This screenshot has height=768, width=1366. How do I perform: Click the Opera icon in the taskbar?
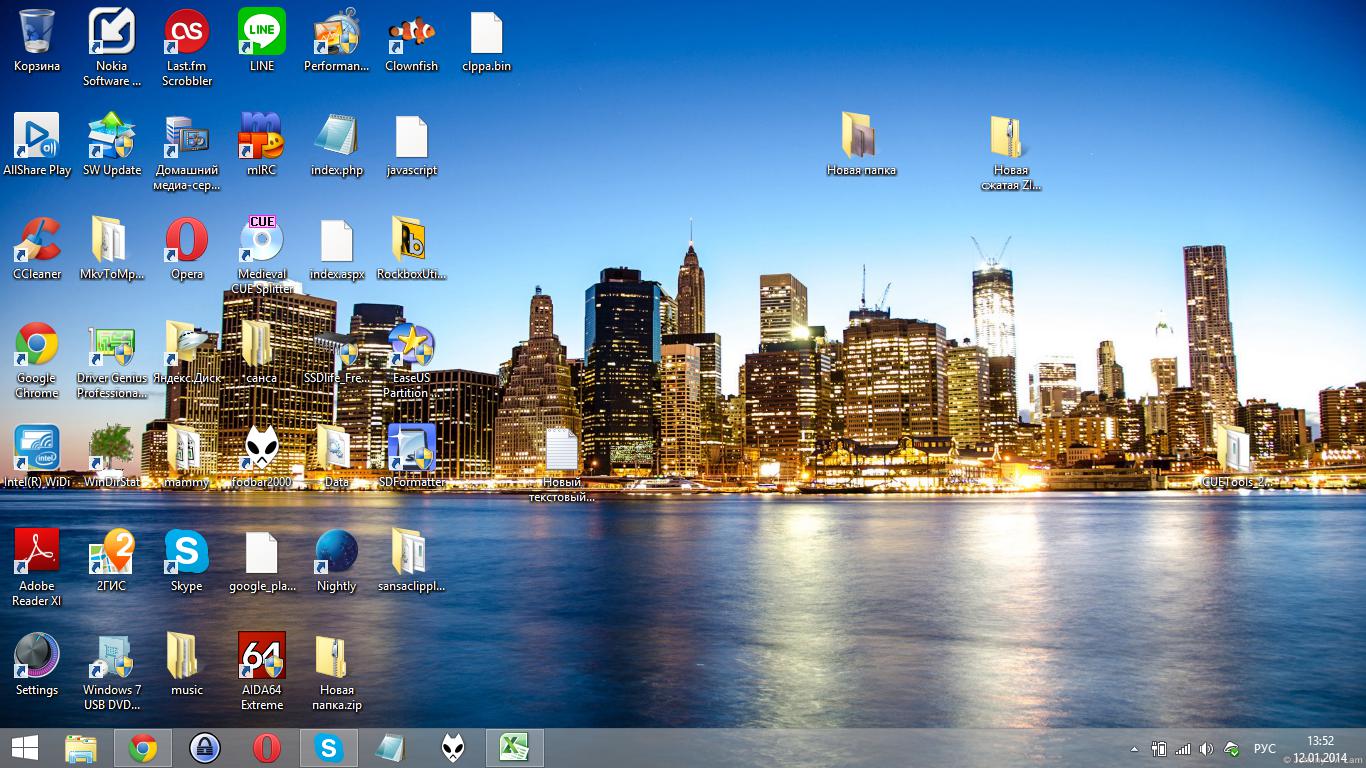point(266,748)
